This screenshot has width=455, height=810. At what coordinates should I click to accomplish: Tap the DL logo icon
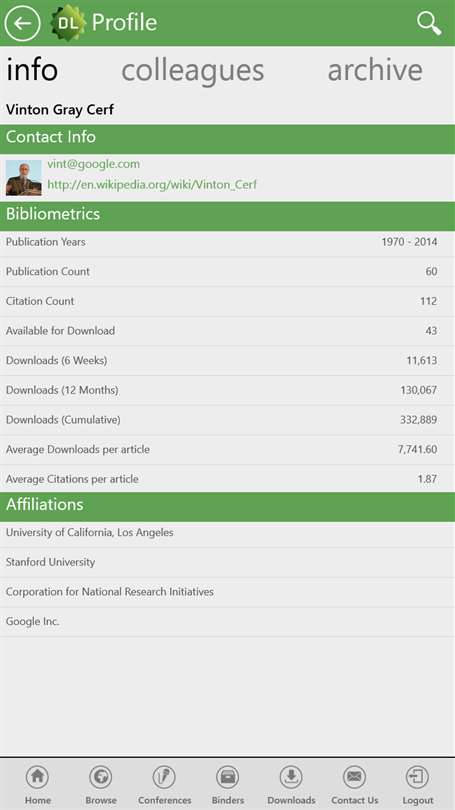(x=68, y=23)
